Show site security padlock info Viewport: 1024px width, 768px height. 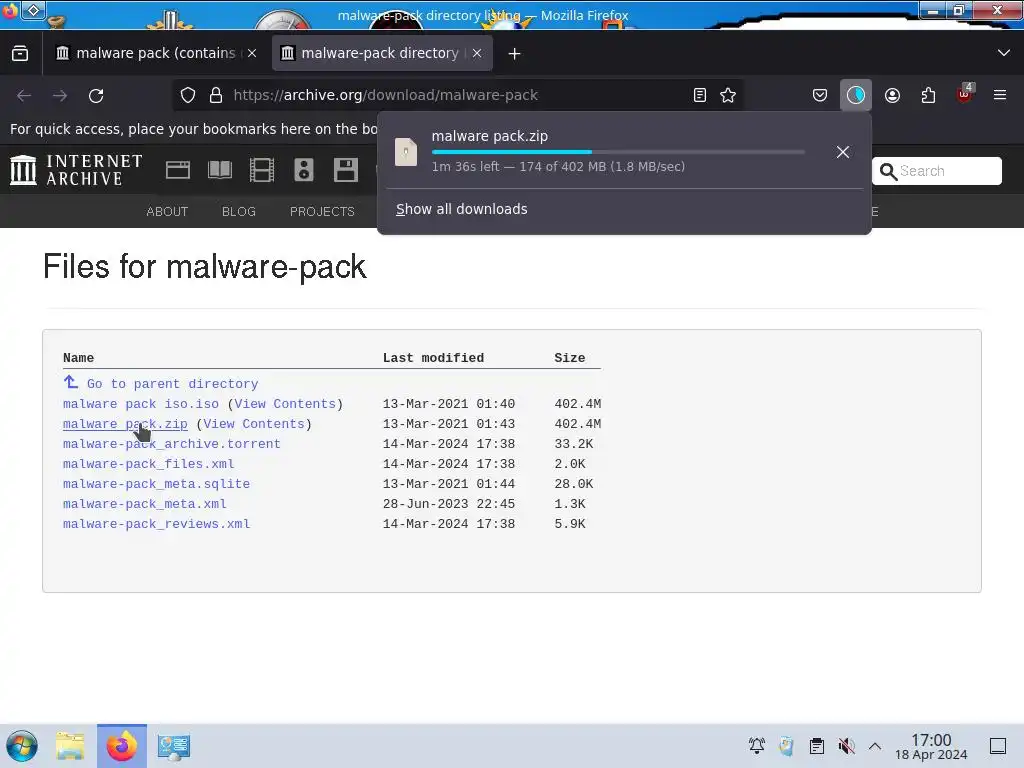coord(216,95)
